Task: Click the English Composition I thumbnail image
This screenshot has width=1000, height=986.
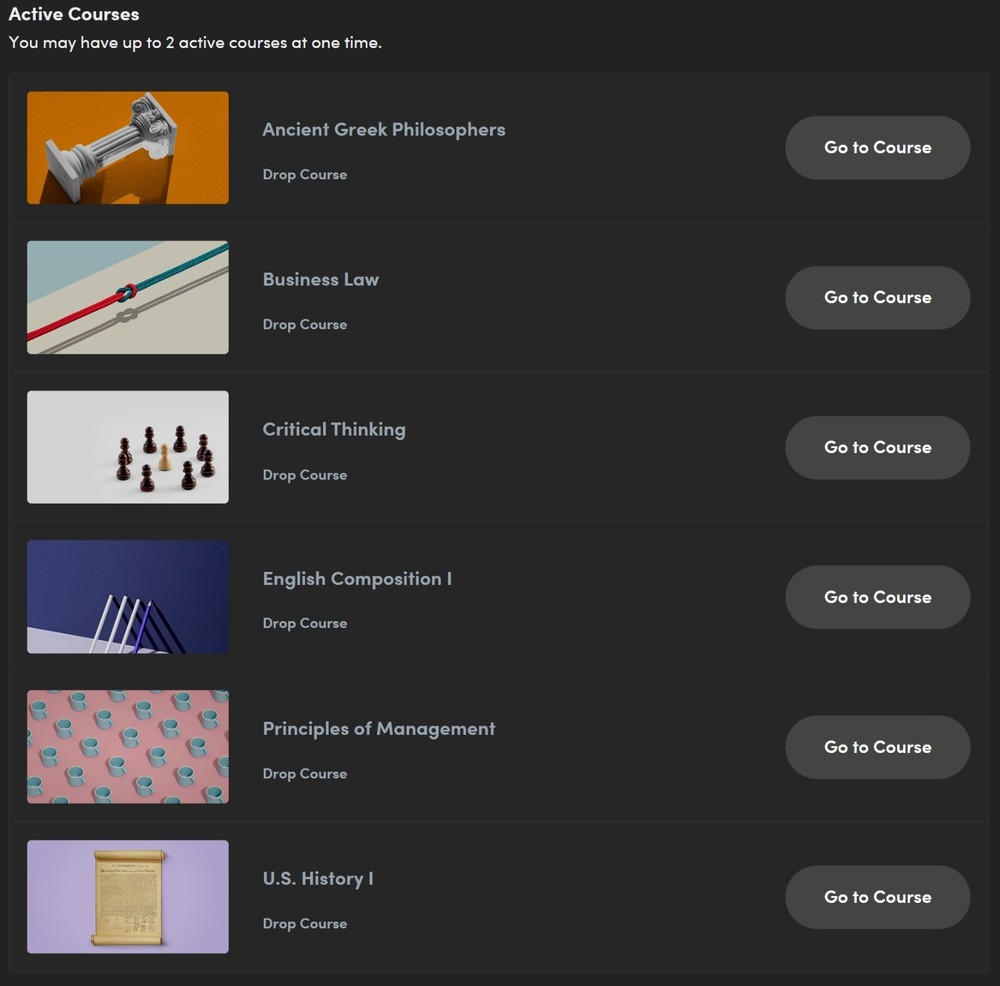Action: point(127,597)
